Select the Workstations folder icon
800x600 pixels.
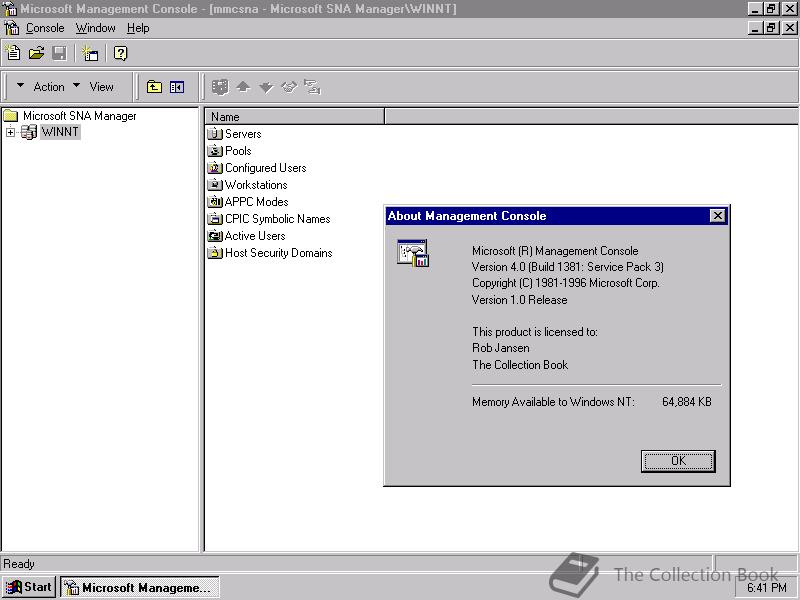[215, 185]
